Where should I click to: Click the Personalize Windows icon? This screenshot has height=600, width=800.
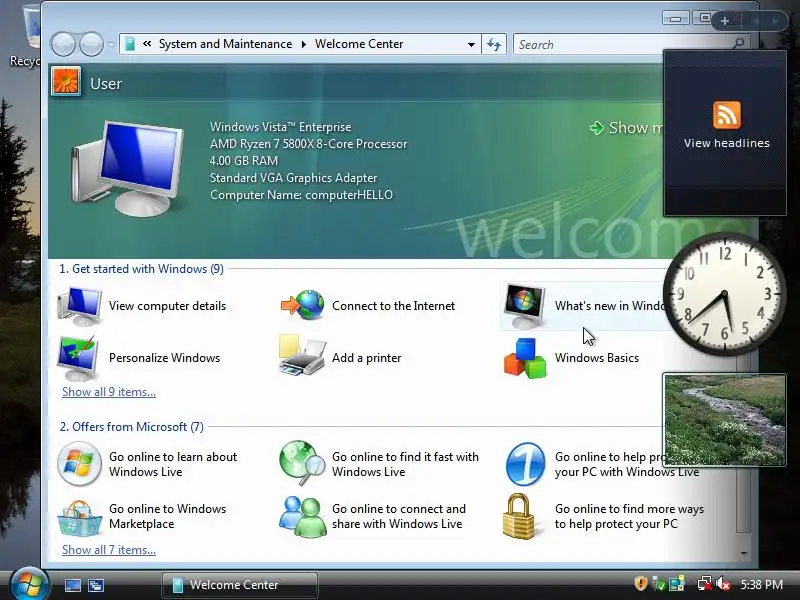[x=78, y=358]
